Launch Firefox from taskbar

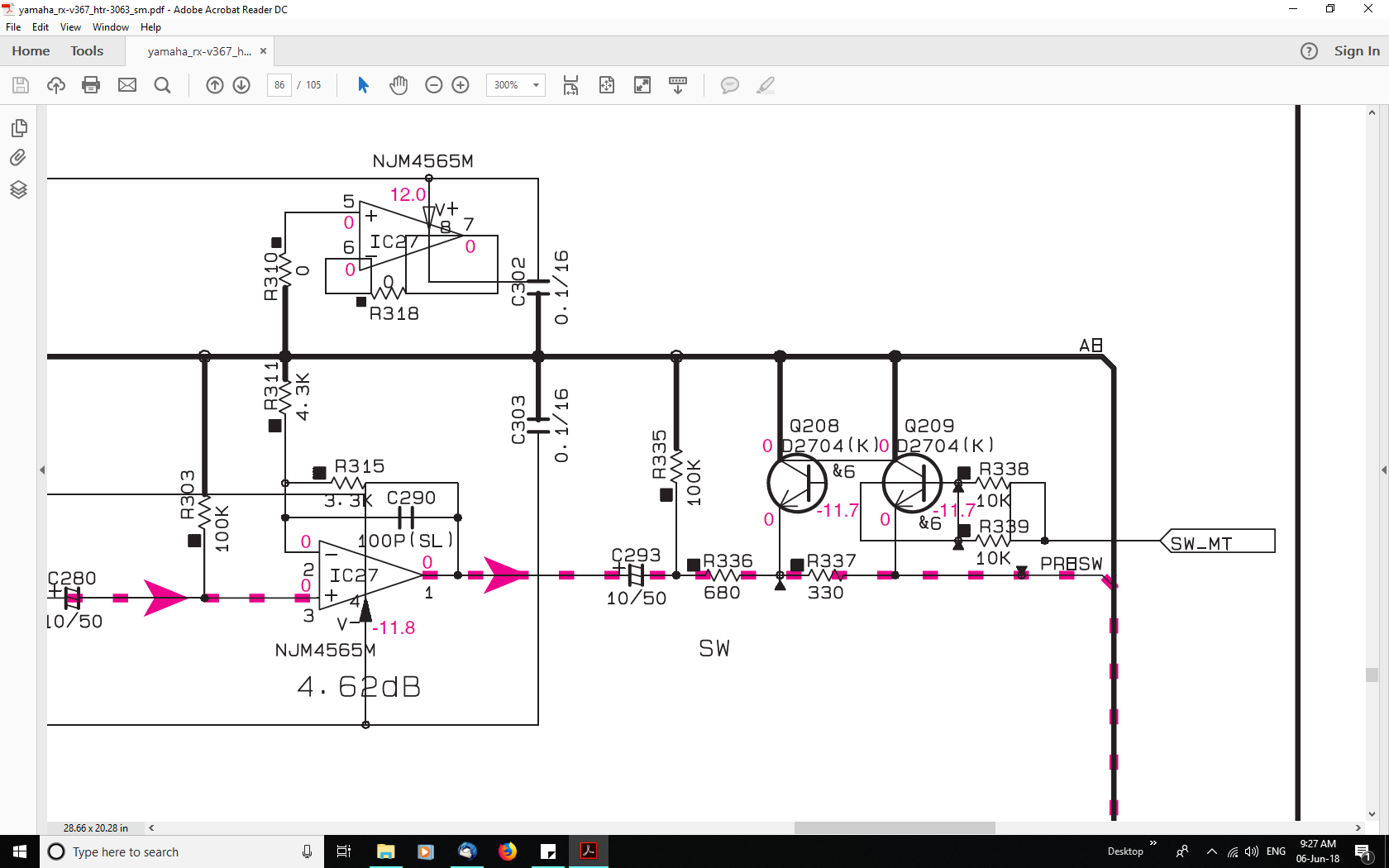(508, 851)
